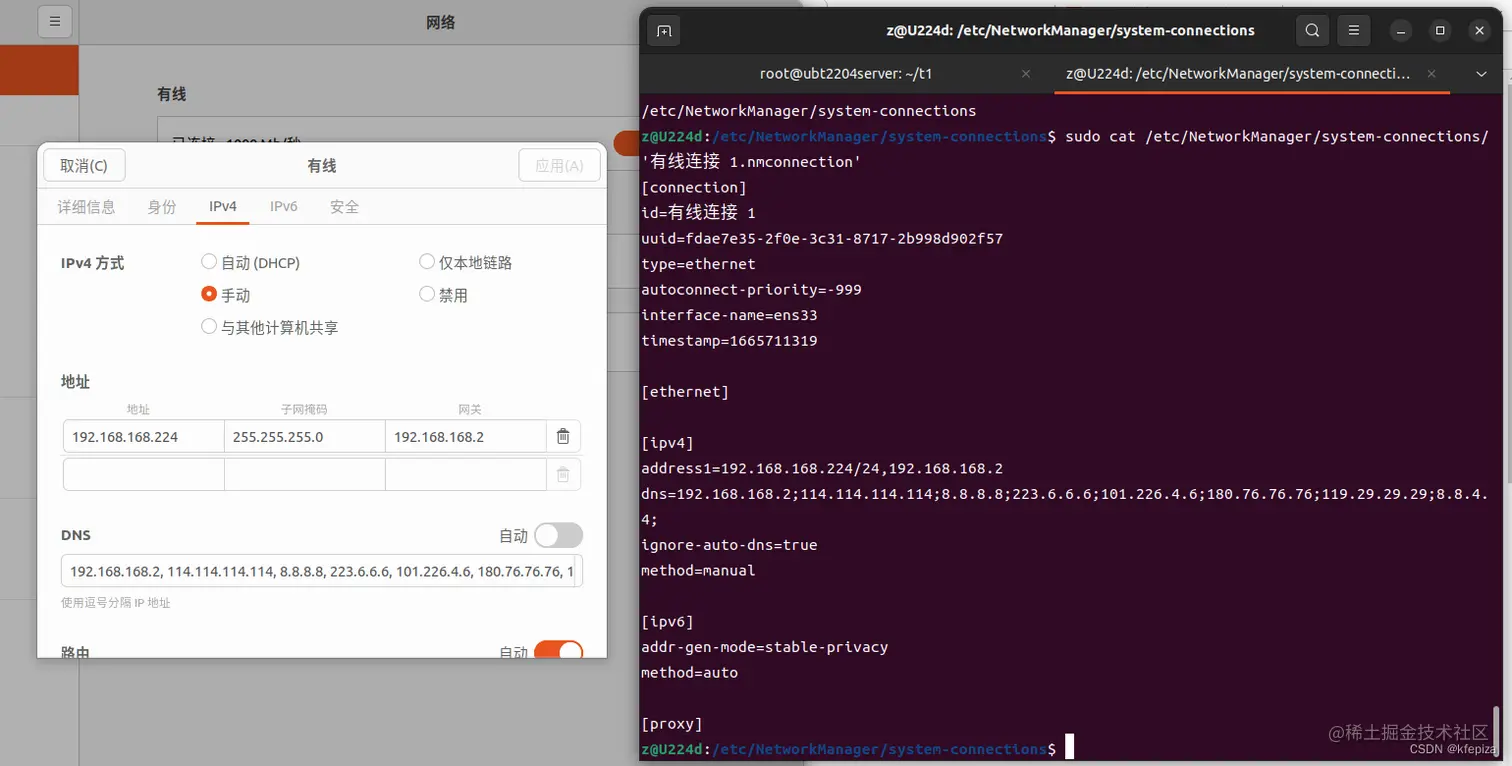
Task: Edit the 192.168.168.2 gateway field
Action: [466, 437]
